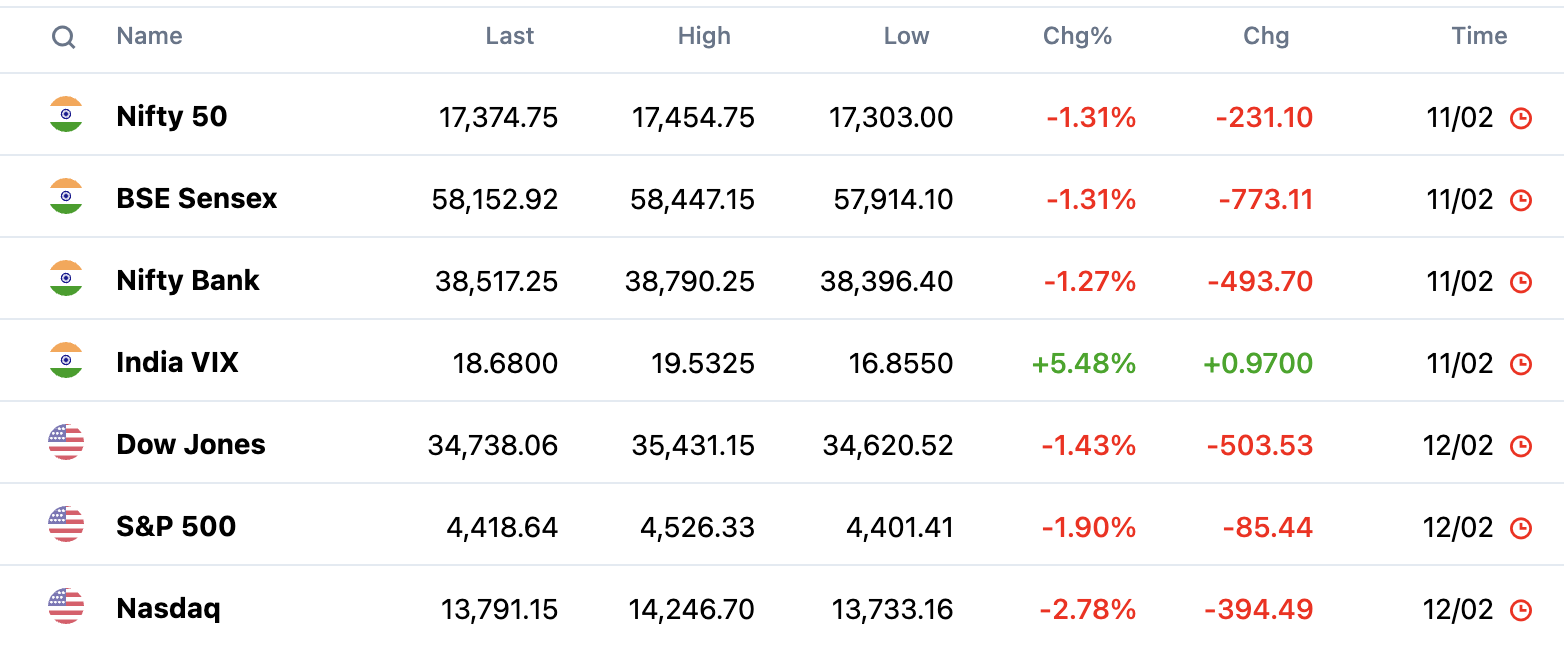Open the BSE Sensex index link
Screen dimensions: 1568x646
click(x=197, y=199)
